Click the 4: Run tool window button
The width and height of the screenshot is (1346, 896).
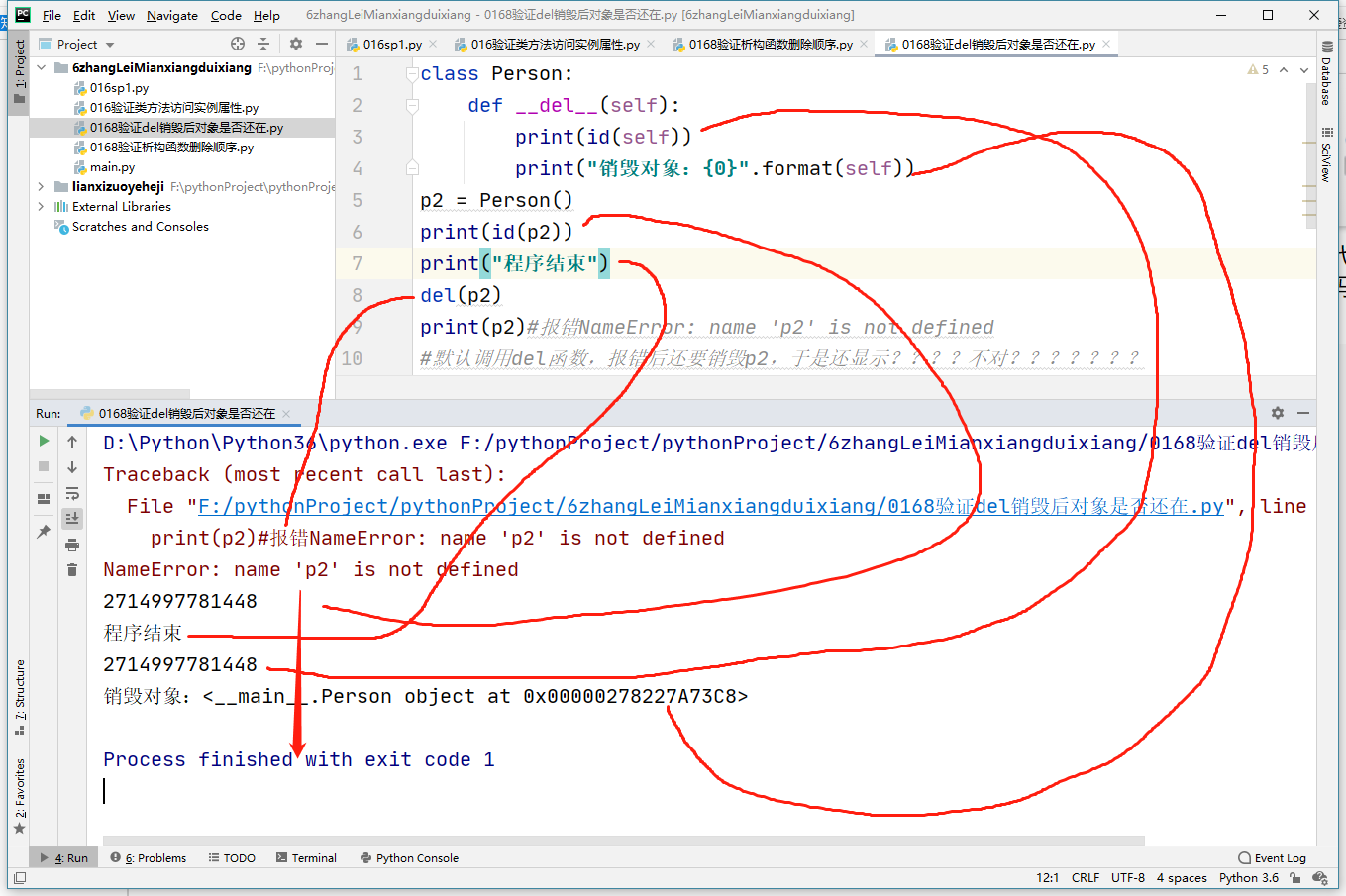click(64, 858)
